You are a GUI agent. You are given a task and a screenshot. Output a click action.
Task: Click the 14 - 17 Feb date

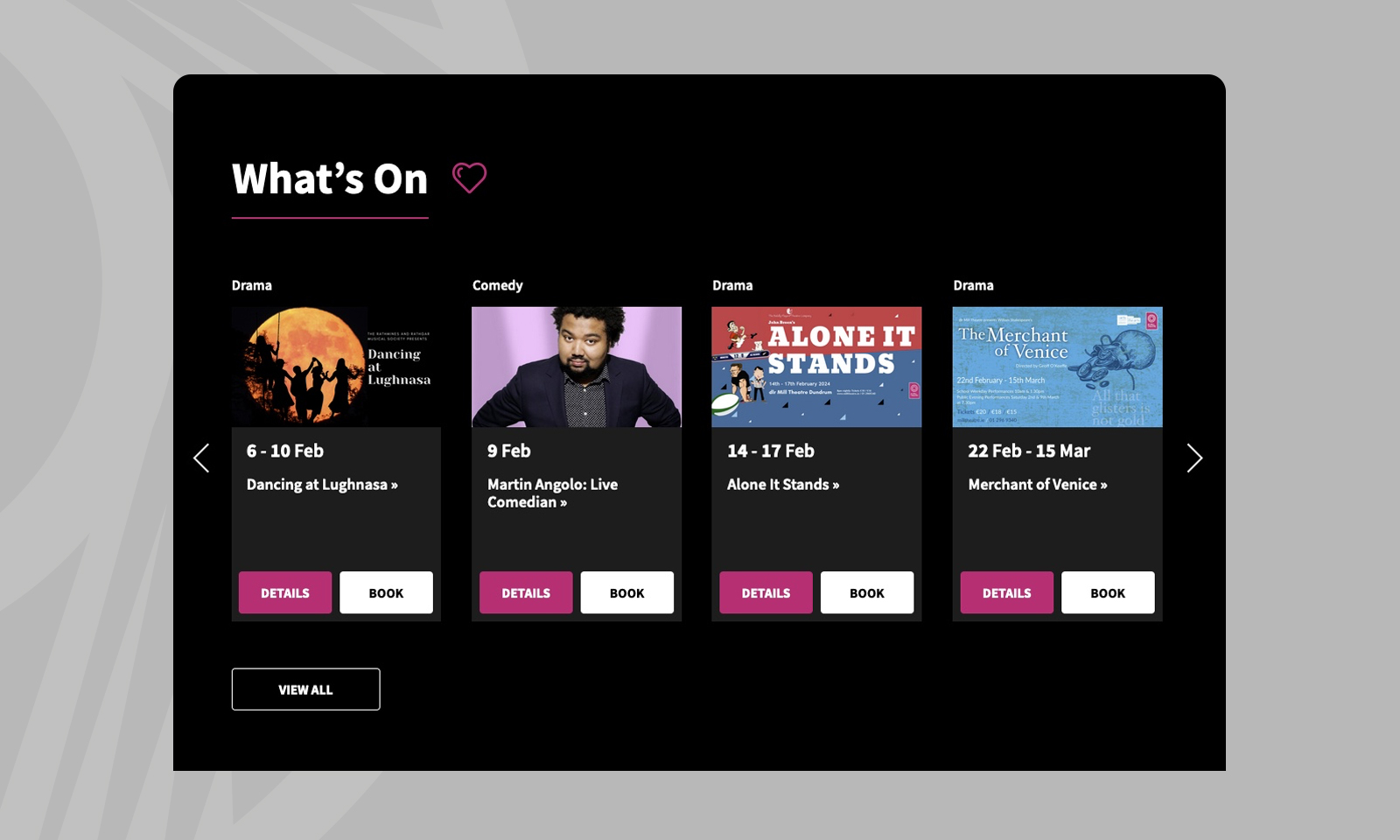point(771,451)
